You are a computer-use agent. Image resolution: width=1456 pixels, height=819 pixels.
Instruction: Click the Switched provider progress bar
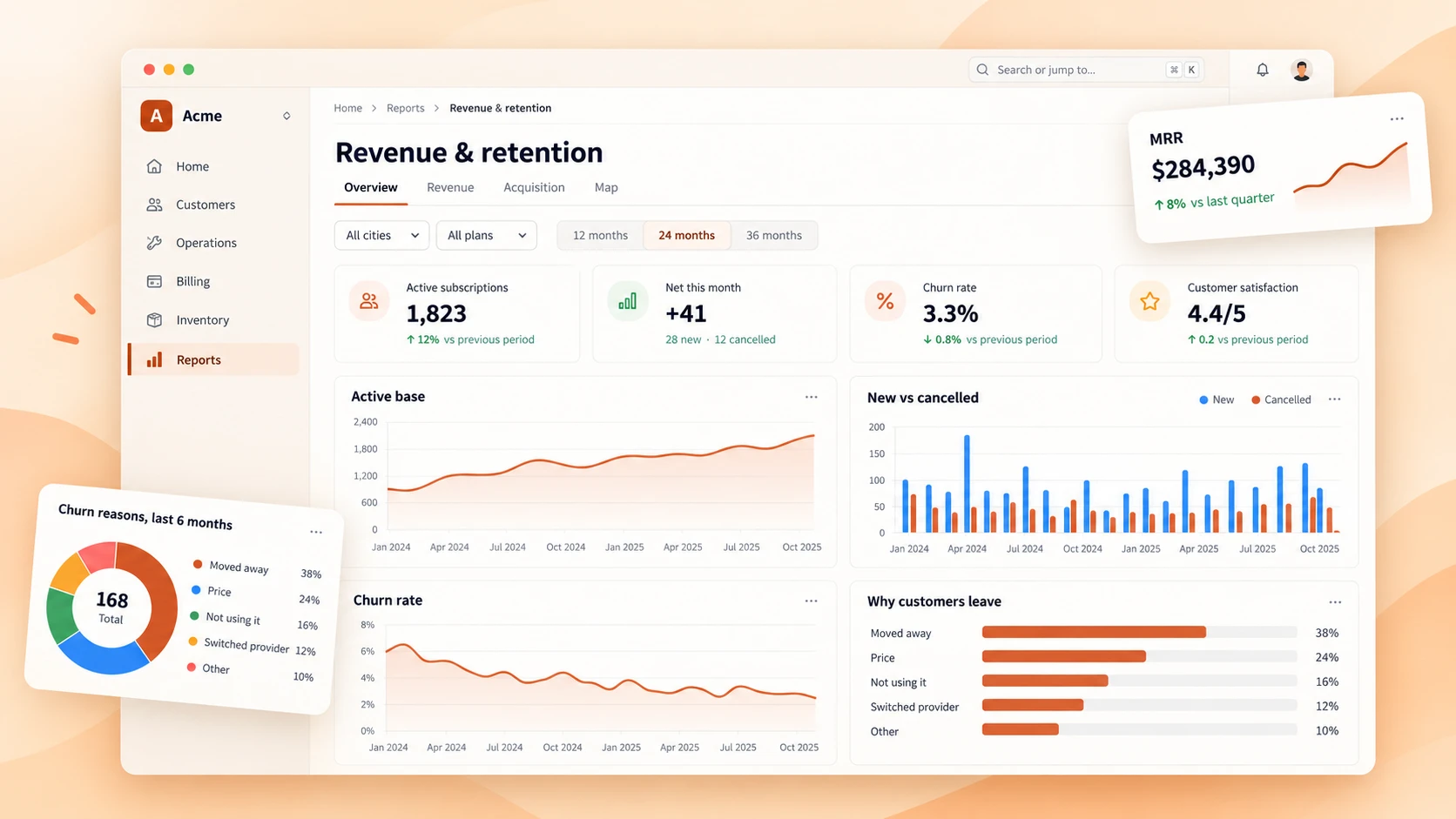click(1140, 706)
